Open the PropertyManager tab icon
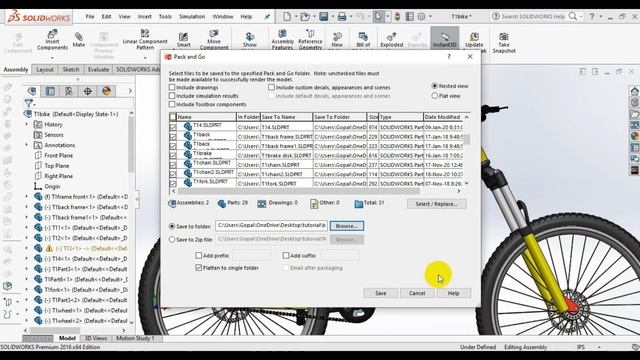The image size is (640, 360). 50,91
